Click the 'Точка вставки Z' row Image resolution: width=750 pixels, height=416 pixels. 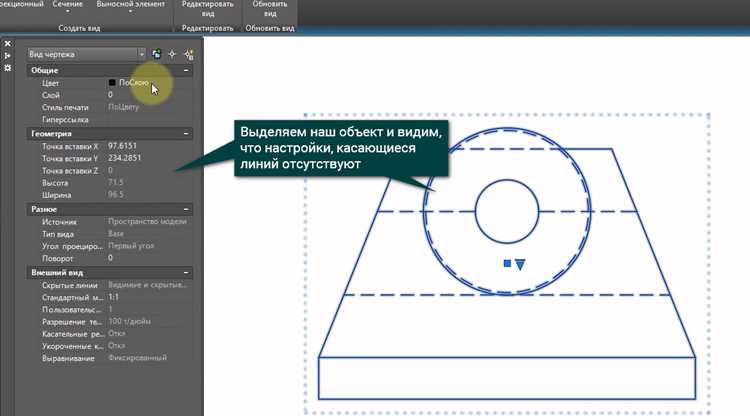point(110,171)
